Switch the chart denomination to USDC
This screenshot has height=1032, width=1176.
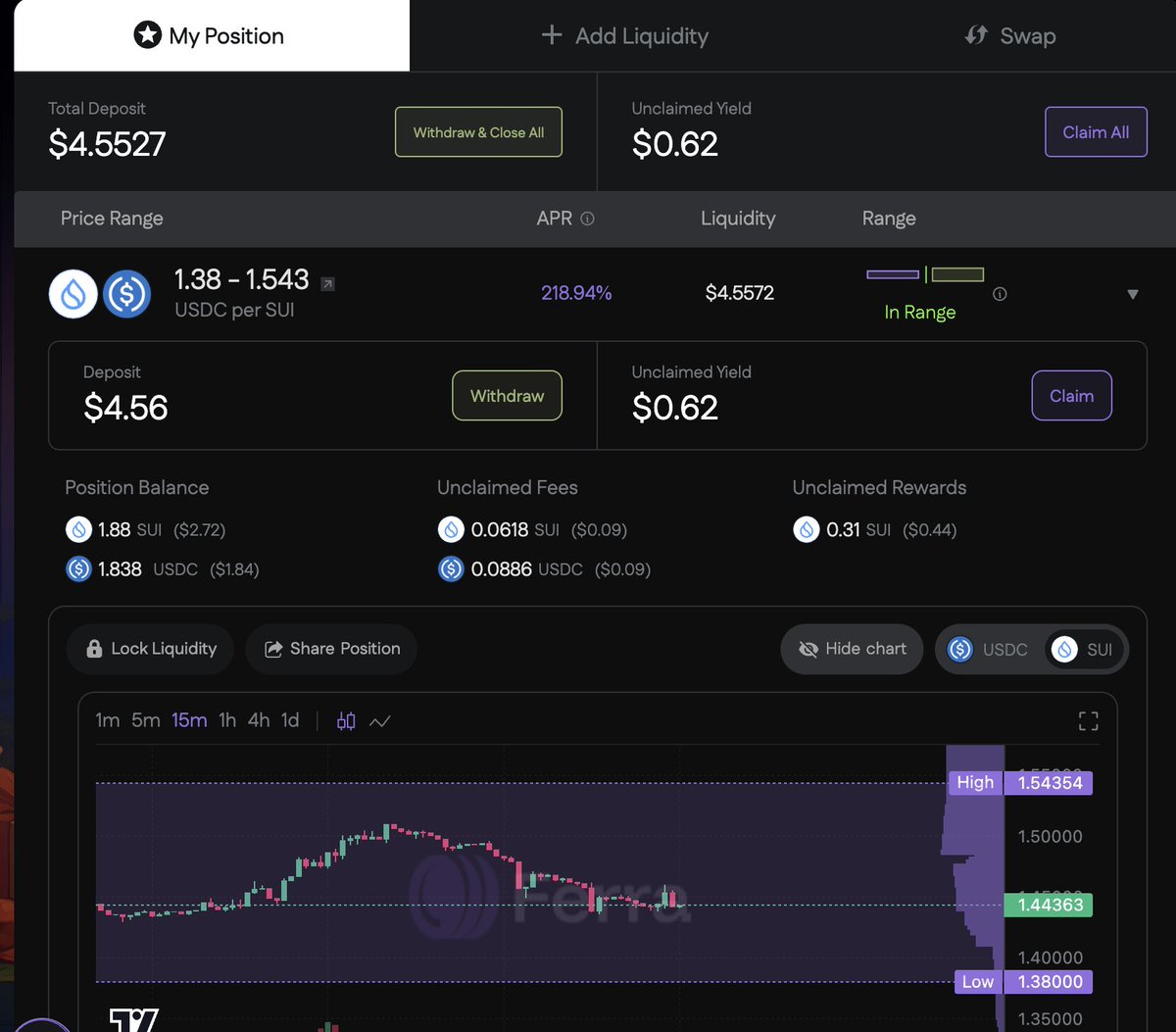point(989,649)
